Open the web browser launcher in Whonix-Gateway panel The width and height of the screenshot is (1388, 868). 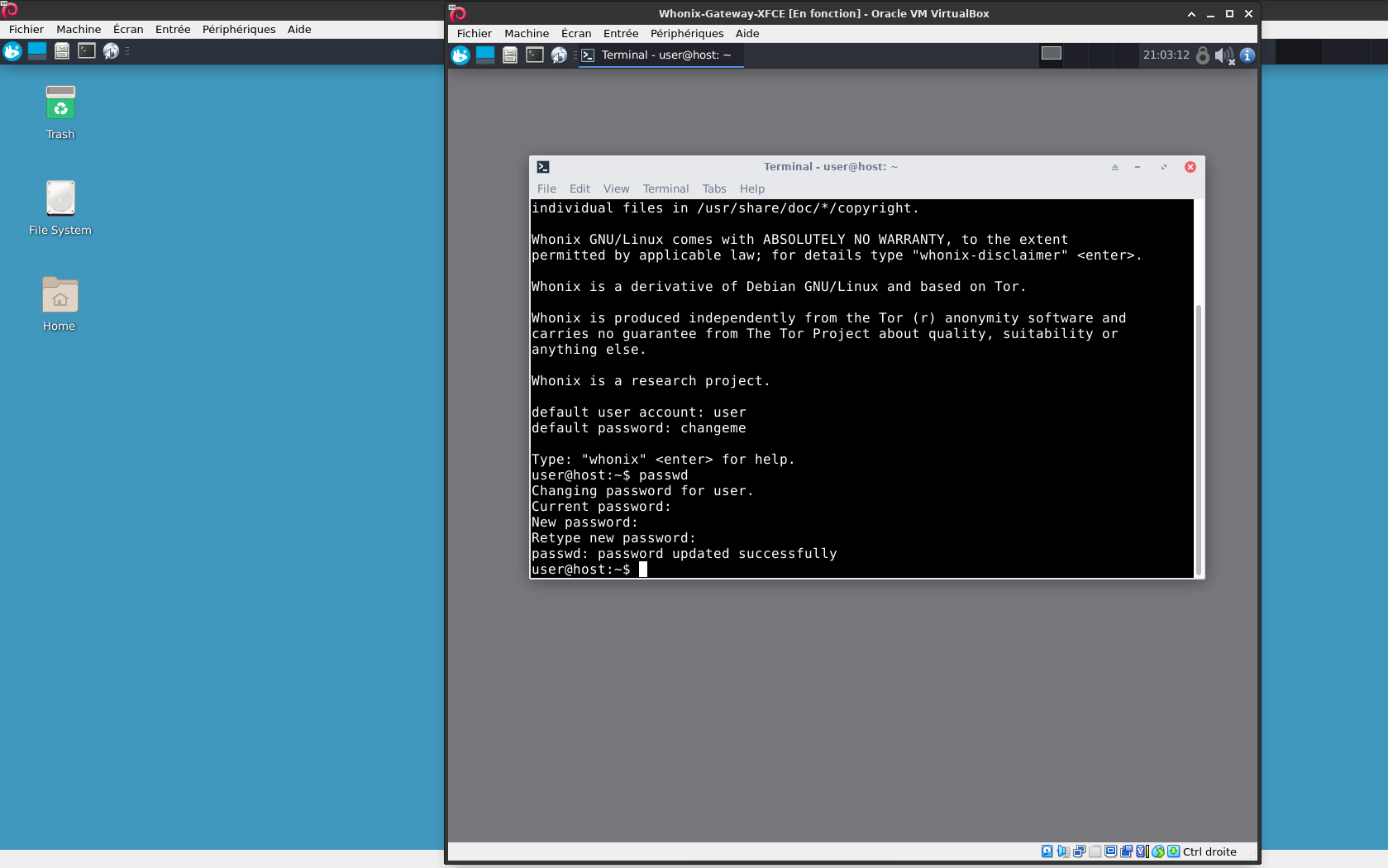tap(560, 55)
